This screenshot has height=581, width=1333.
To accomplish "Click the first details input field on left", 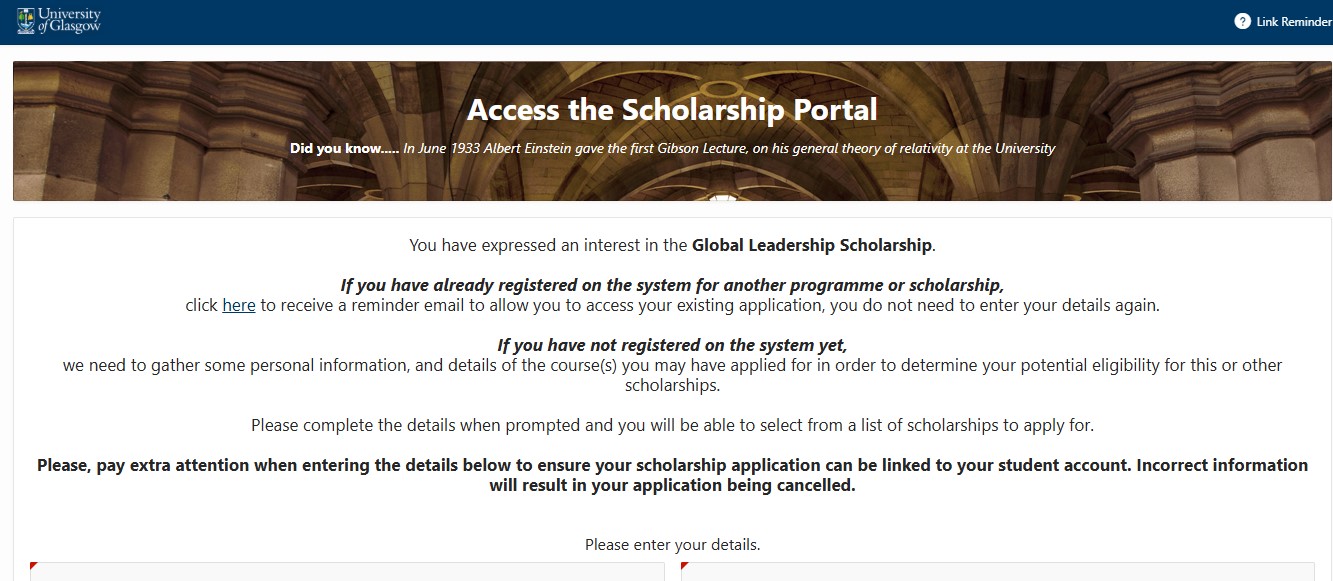I will click(x=347, y=572).
